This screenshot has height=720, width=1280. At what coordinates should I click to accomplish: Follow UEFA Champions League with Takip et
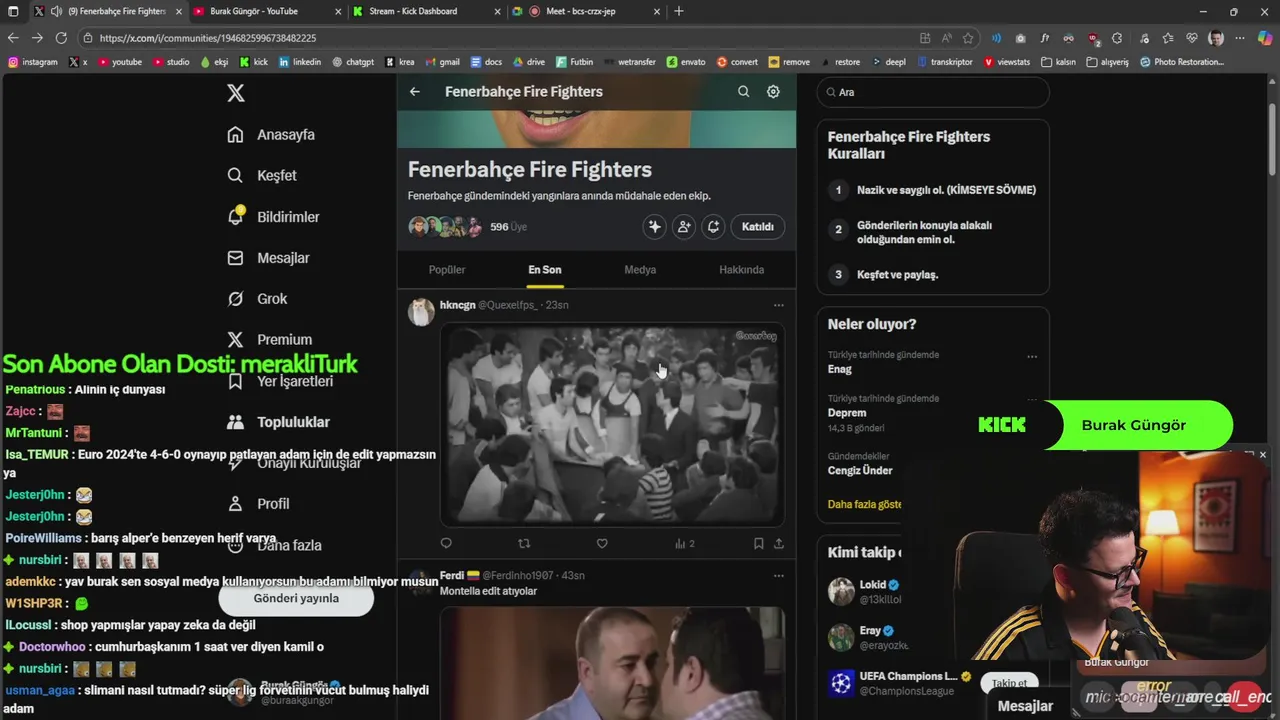click(1009, 683)
